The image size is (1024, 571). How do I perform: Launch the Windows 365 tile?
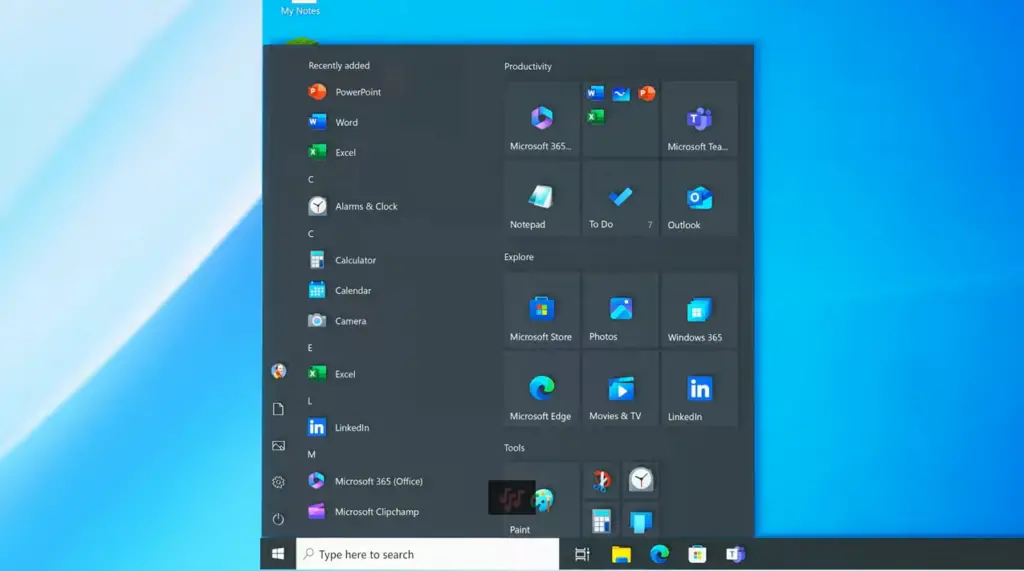pyautogui.click(x=699, y=310)
